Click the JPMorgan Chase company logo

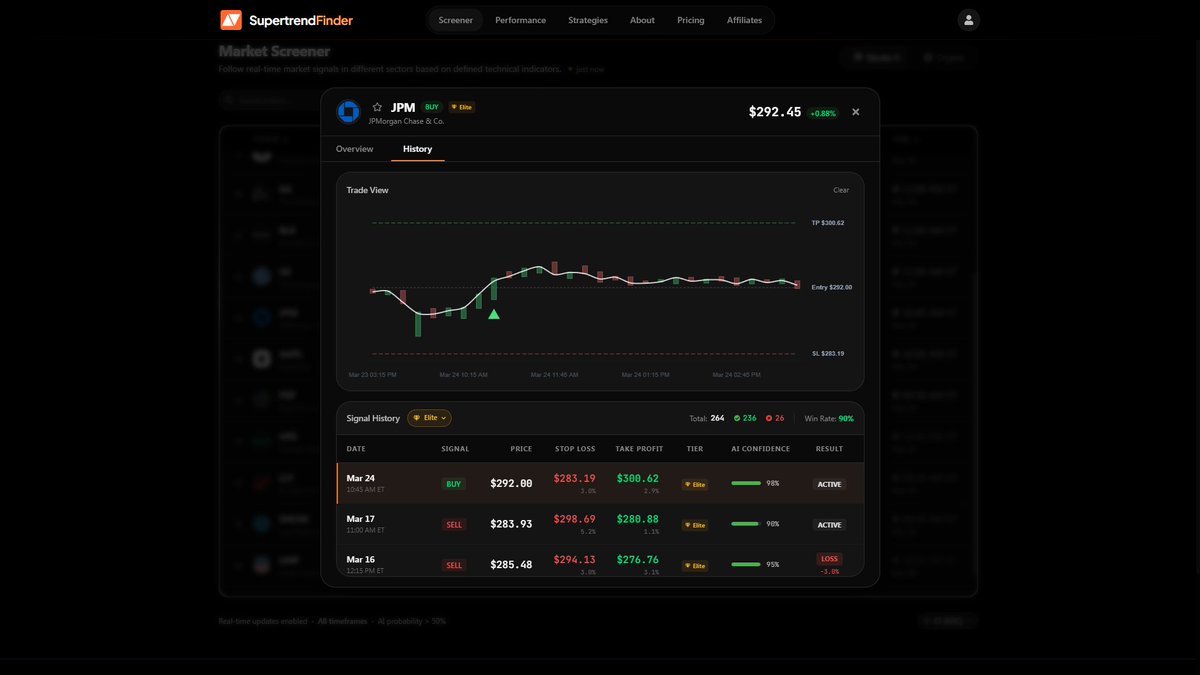coord(348,112)
